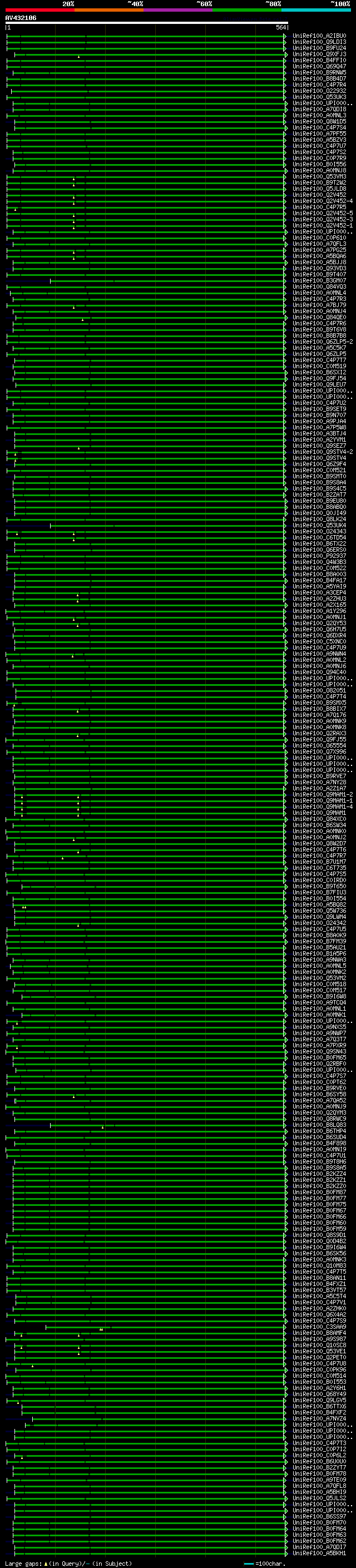Screen dimensions: 356x1568
Task: Select hit label UniRef100_B4FA17
Action: (x=319, y=580)
